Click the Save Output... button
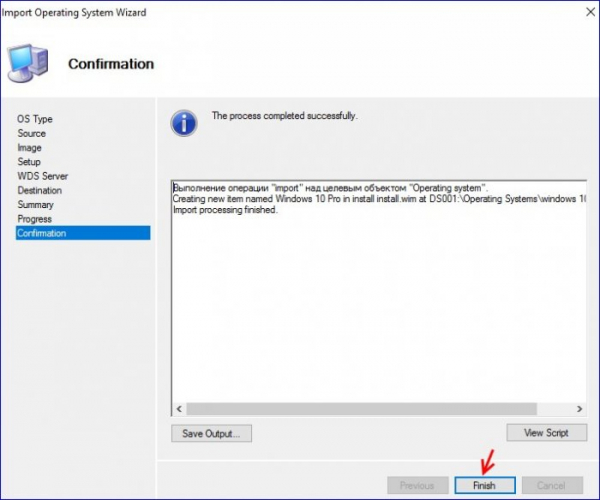The height and width of the screenshot is (500, 600). (x=211, y=433)
